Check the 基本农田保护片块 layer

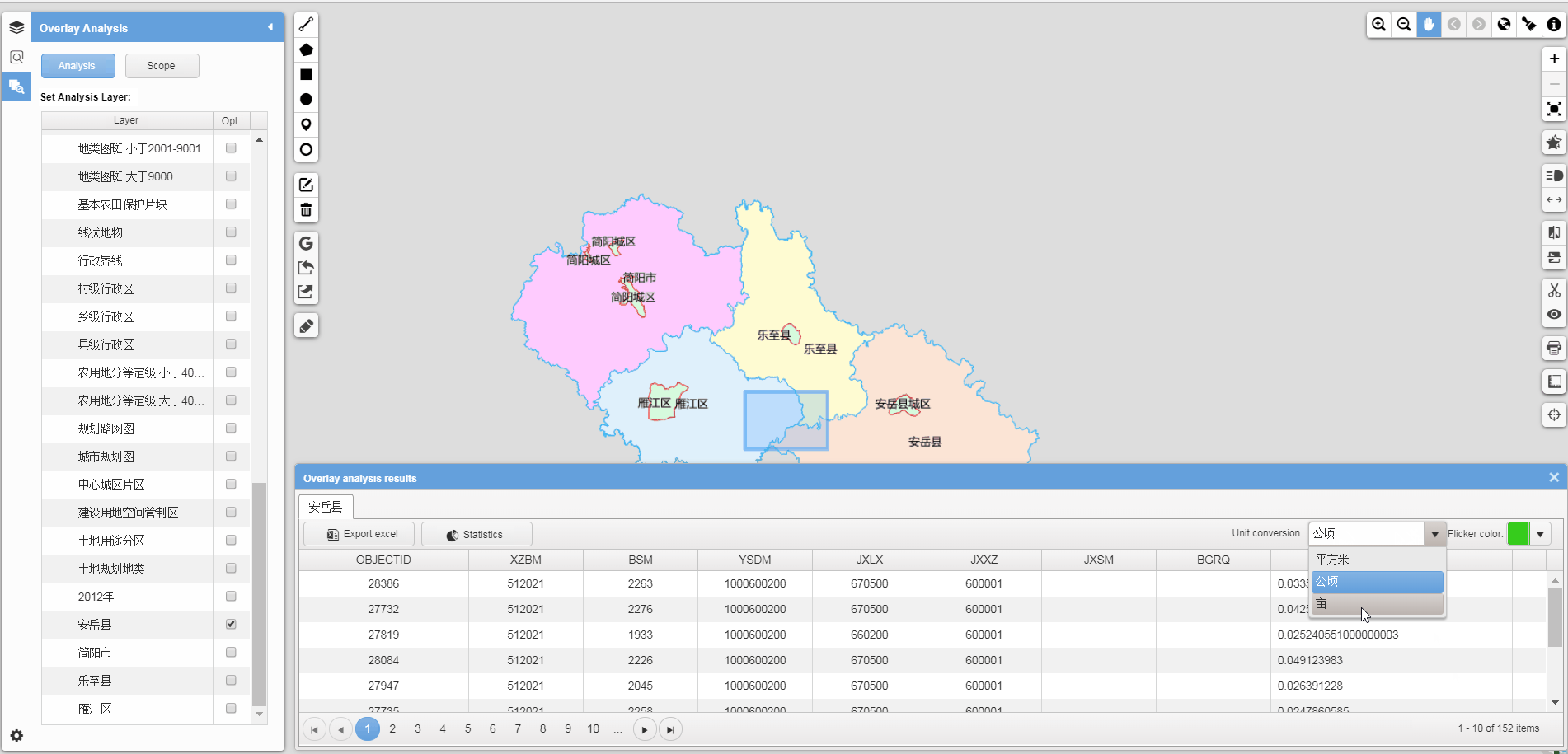(x=231, y=204)
